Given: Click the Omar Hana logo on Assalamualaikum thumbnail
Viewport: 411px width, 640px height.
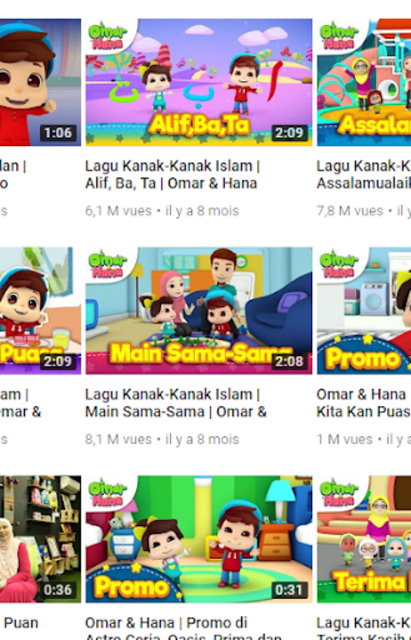Looking at the screenshot, I should coord(339,37).
